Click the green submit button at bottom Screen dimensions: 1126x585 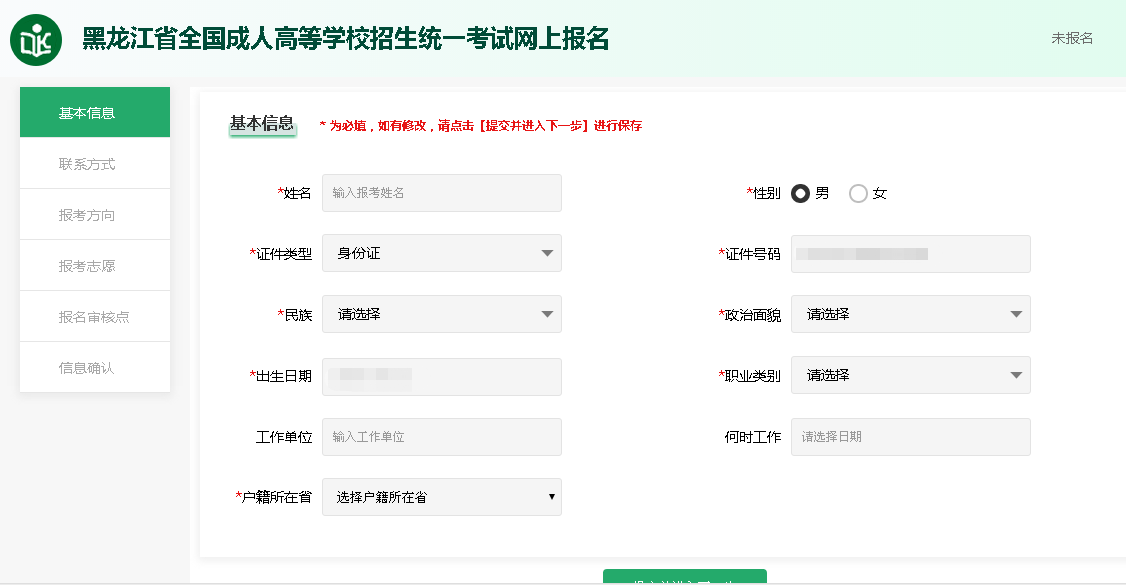[684, 577]
